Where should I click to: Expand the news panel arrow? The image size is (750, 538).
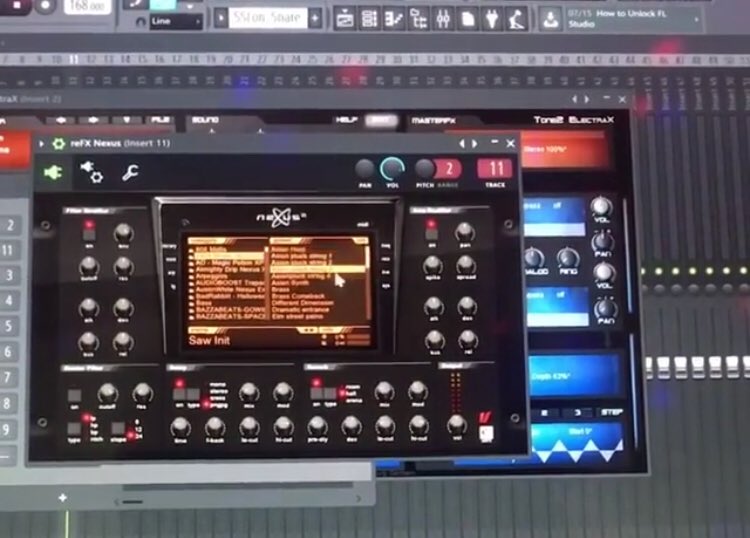pos(696,20)
